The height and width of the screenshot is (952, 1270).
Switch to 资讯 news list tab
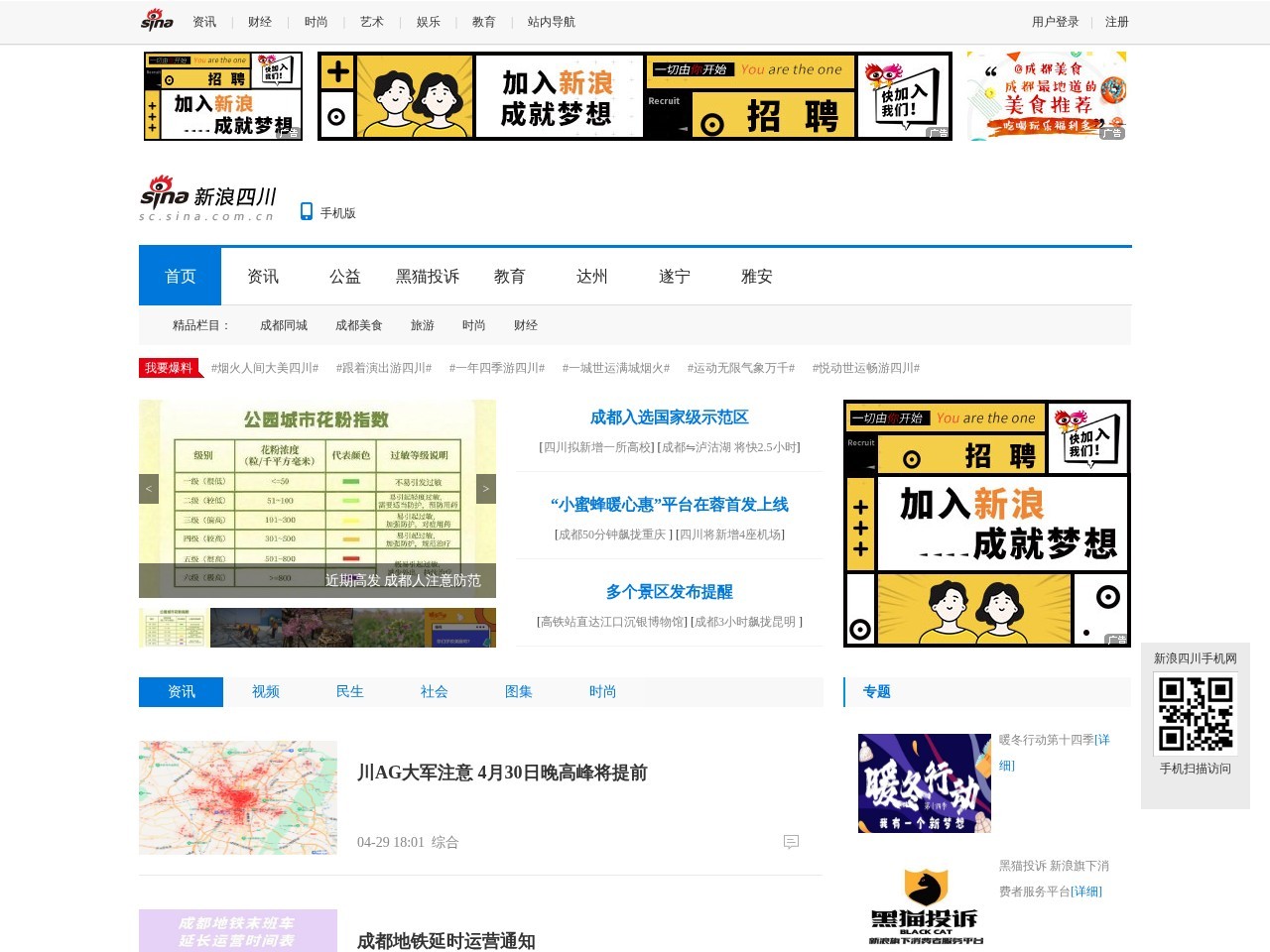point(181,692)
